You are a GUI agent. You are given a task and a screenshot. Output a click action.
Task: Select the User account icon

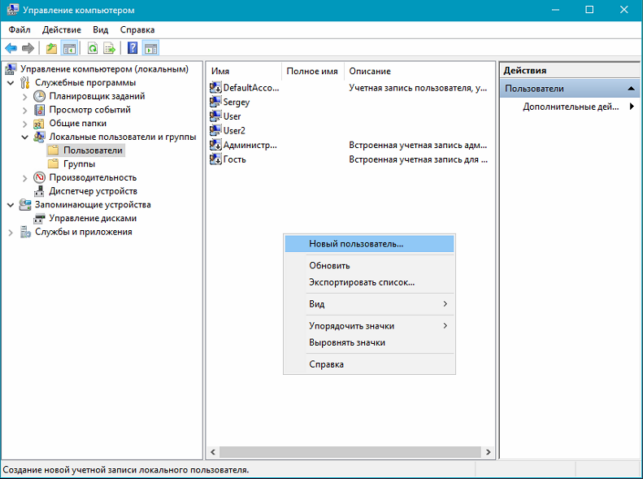click(x=215, y=116)
